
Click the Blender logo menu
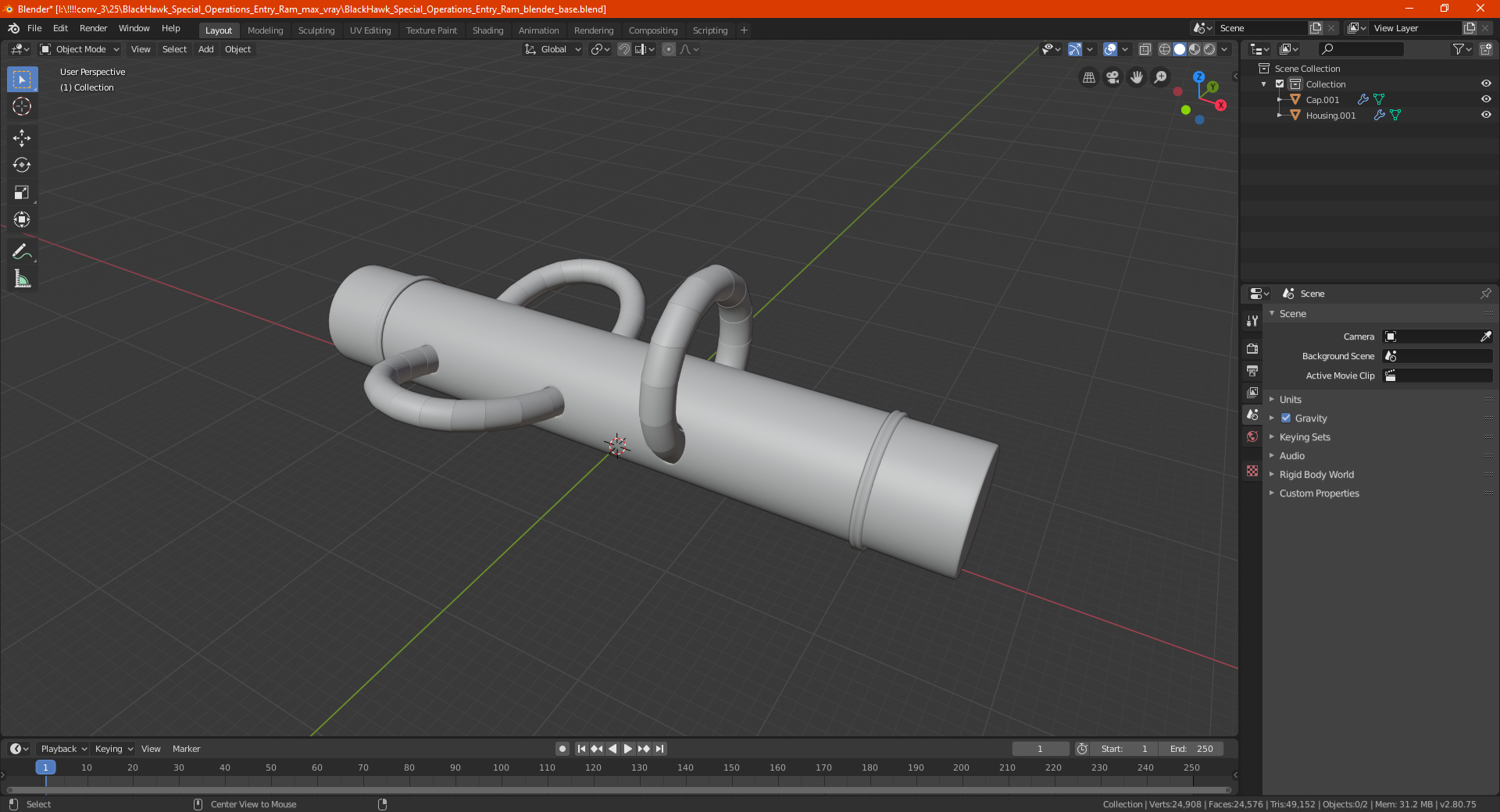point(14,28)
